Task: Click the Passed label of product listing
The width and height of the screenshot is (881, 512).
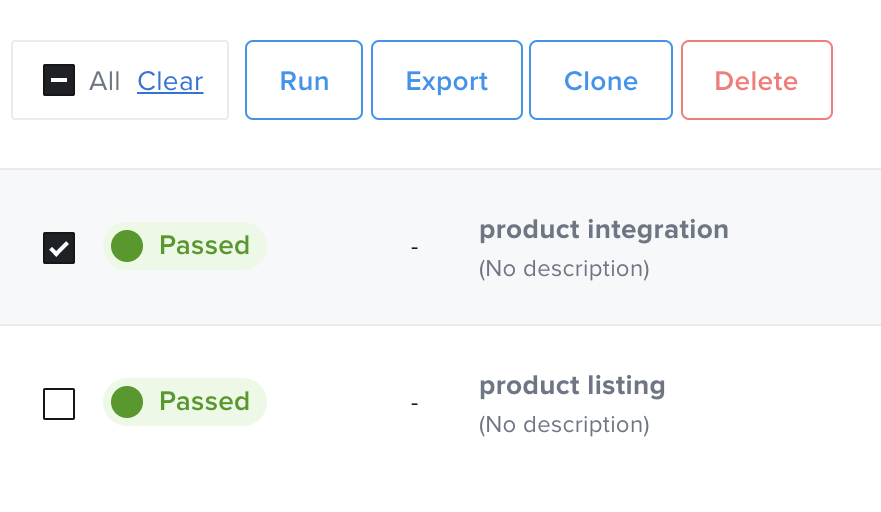Action: pos(204,402)
